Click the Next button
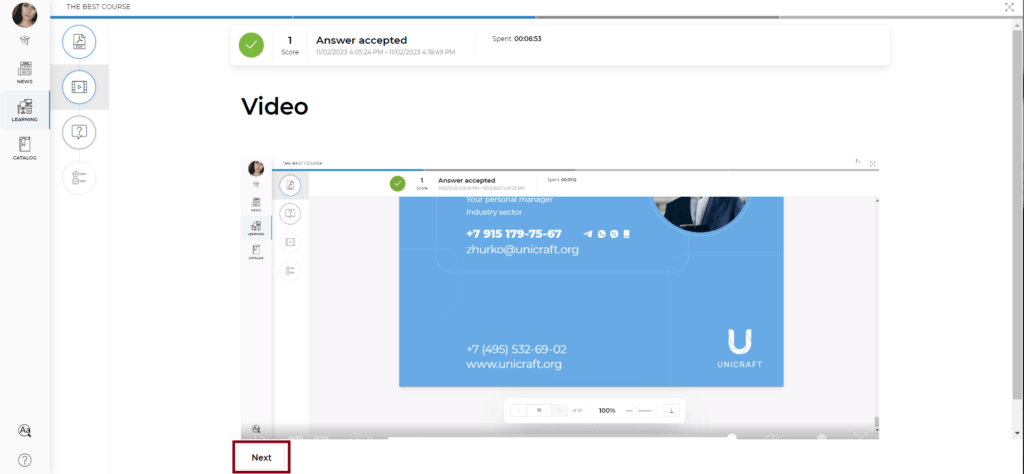The height and width of the screenshot is (474, 1024). point(261,458)
